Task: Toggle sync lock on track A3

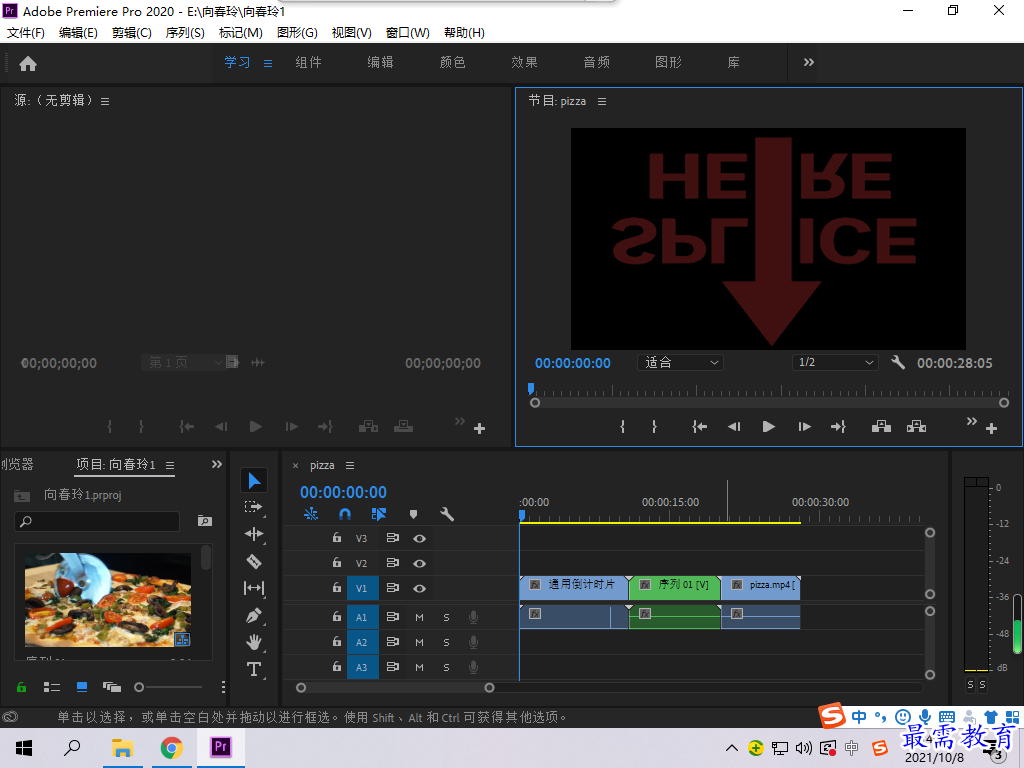Action: point(392,667)
